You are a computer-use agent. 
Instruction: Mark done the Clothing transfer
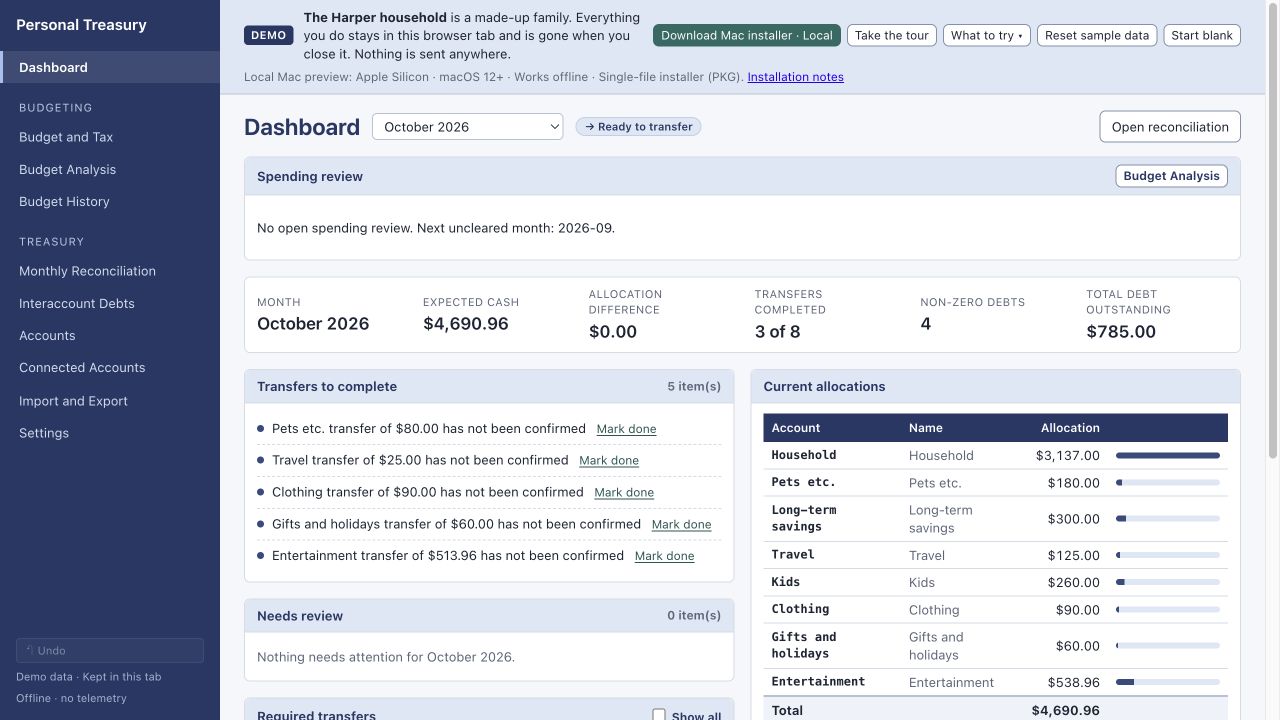624,493
